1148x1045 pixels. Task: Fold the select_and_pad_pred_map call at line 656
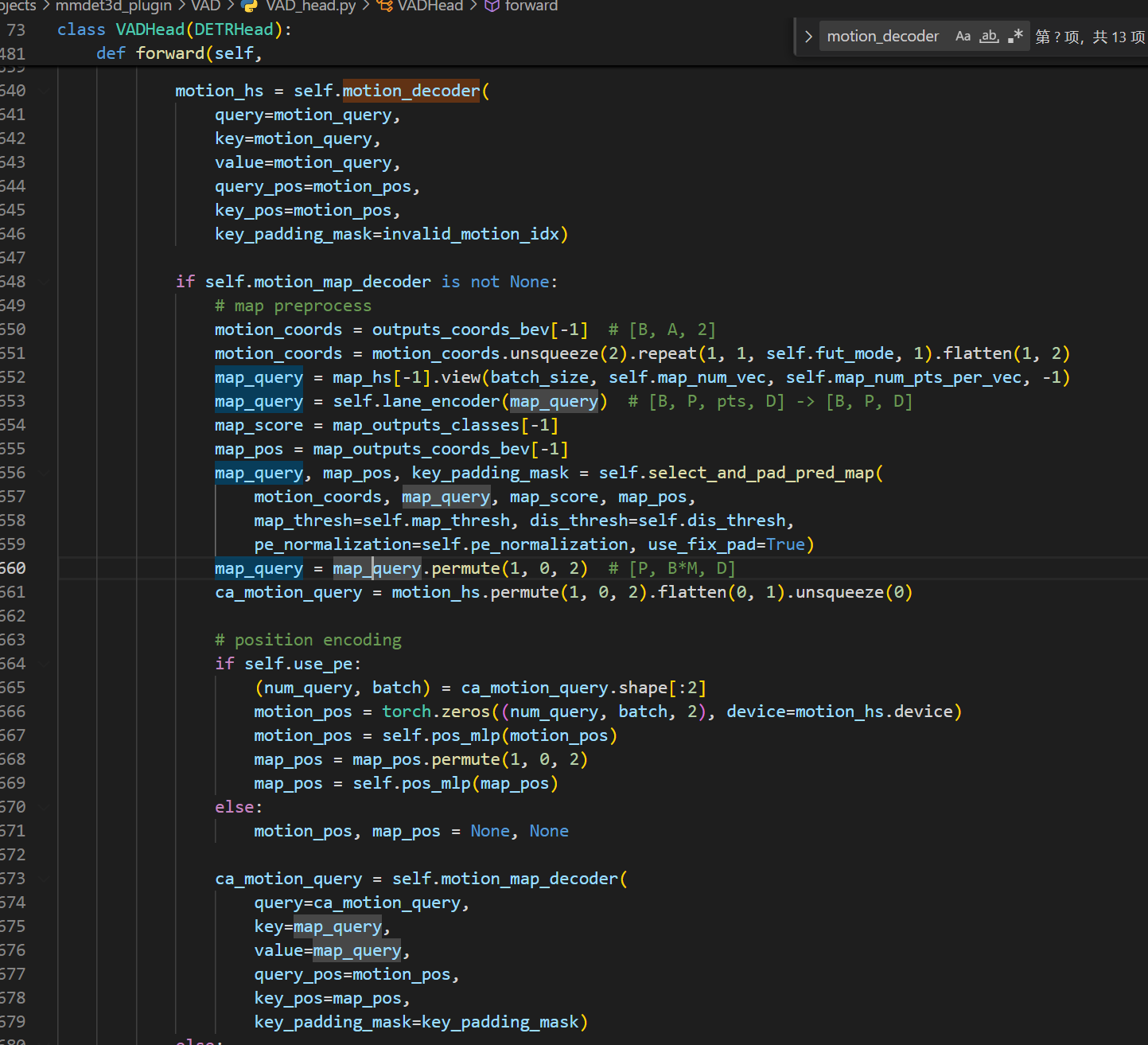45,473
